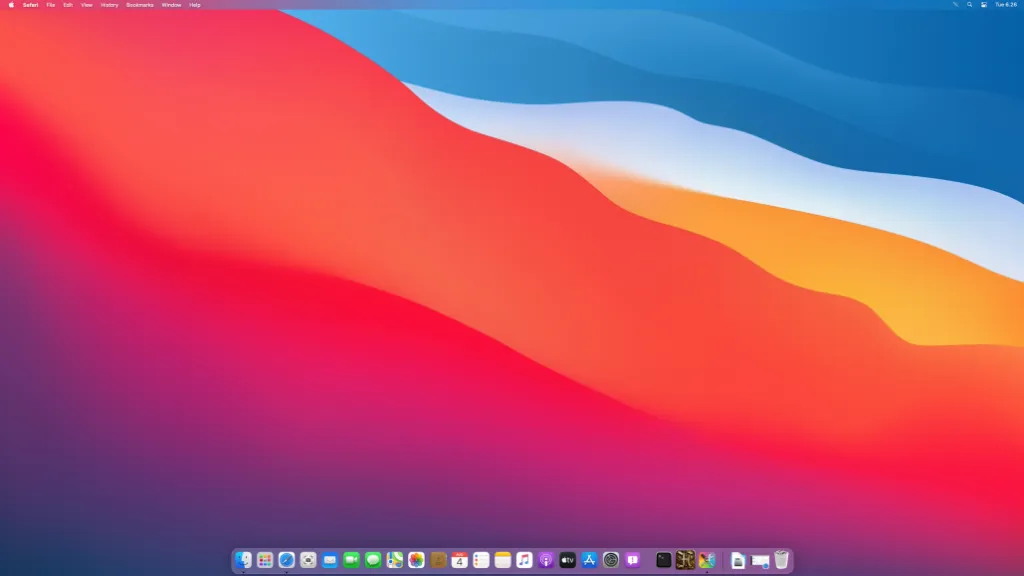The width and height of the screenshot is (1024, 576).
Task: Open Spotlight search in the menu bar
Action: pos(968,5)
